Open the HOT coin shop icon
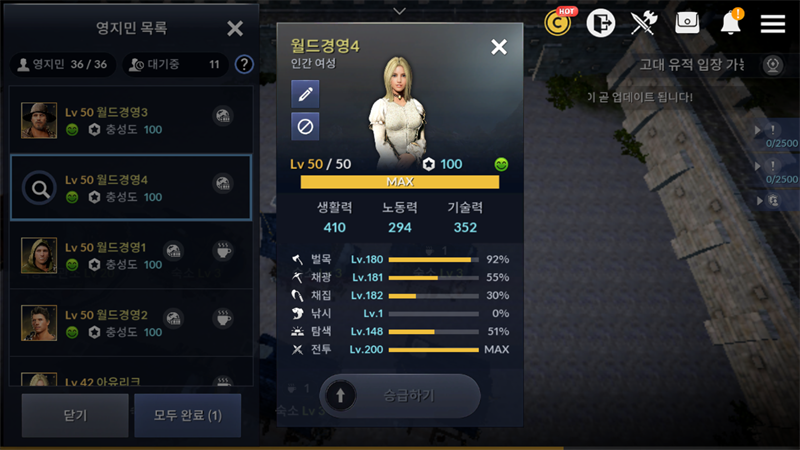Viewport: 800px width, 450px height. (x=558, y=22)
